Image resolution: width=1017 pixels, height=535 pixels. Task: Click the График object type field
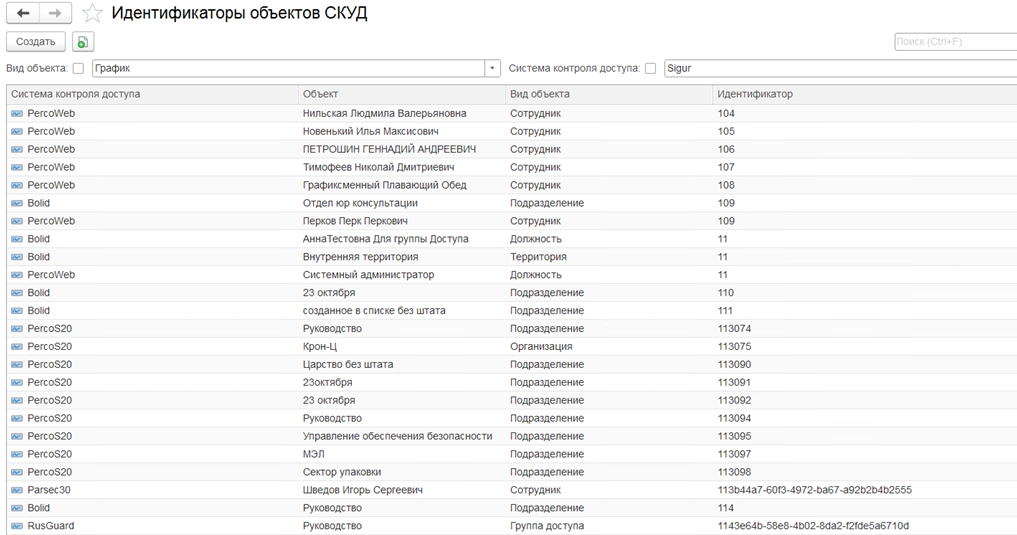point(288,69)
